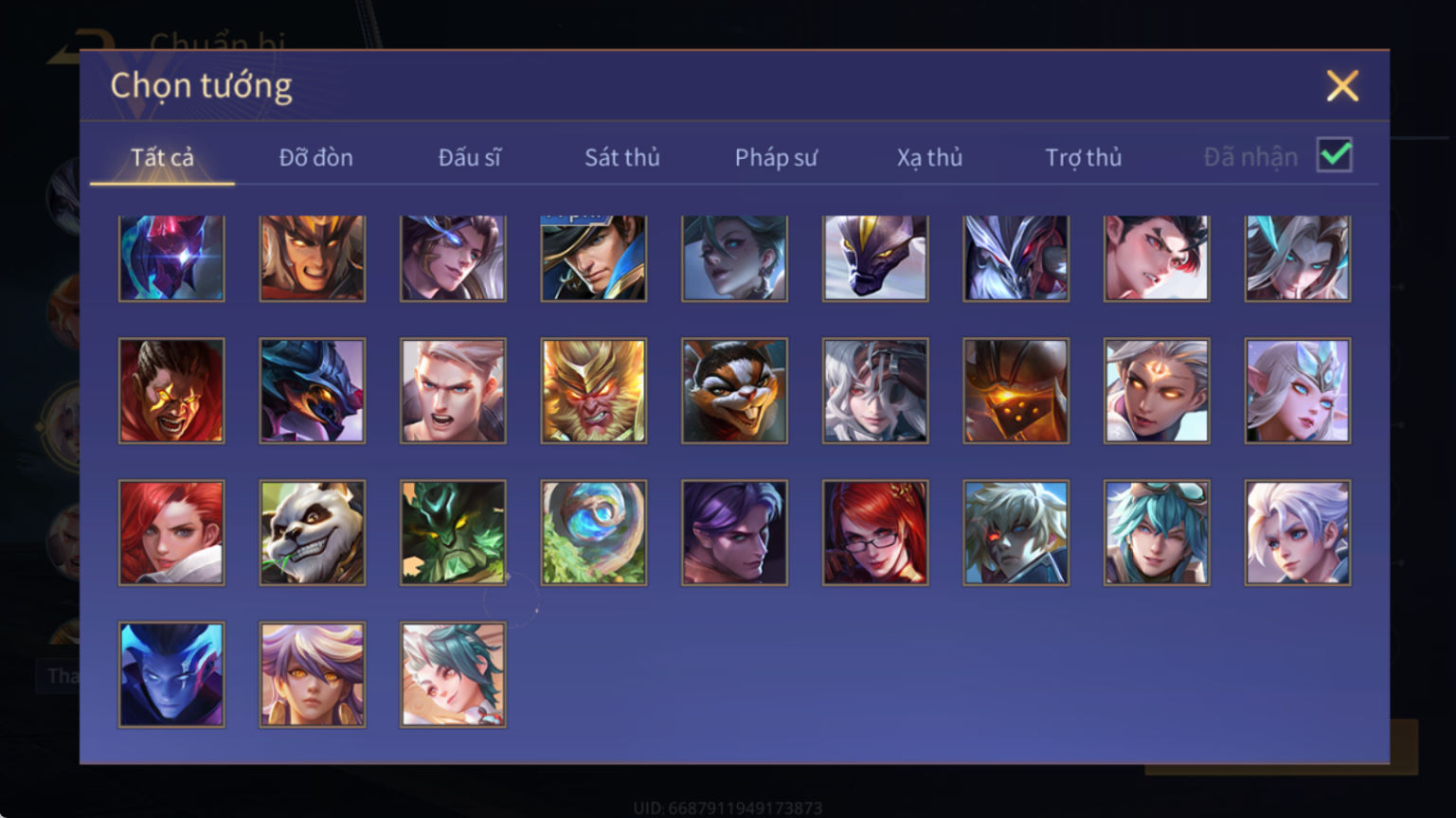The width and height of the screenshot is (1456, 818).
Task: Select the teal-haired hero with goggles
Action: click(x=1157, y=533)
